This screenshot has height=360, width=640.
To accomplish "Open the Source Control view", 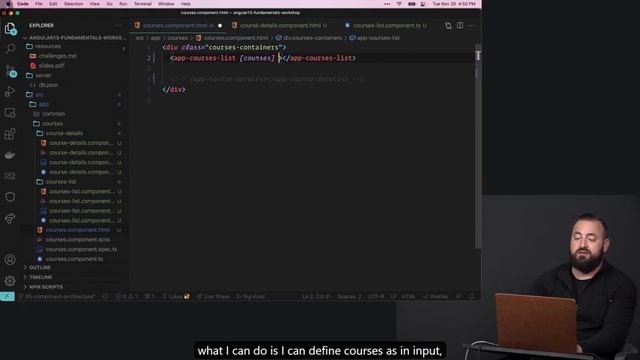I will 10,71.
